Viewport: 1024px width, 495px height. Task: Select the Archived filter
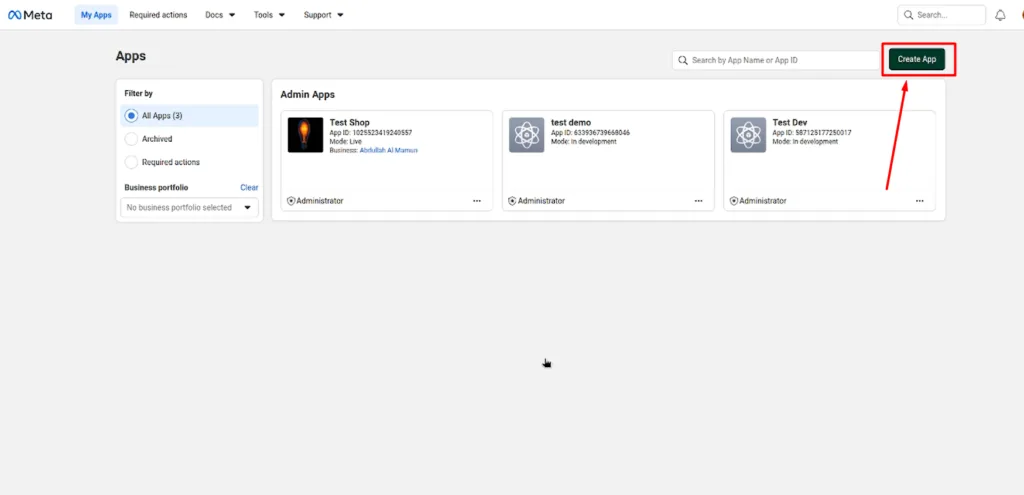click(132, 139)
